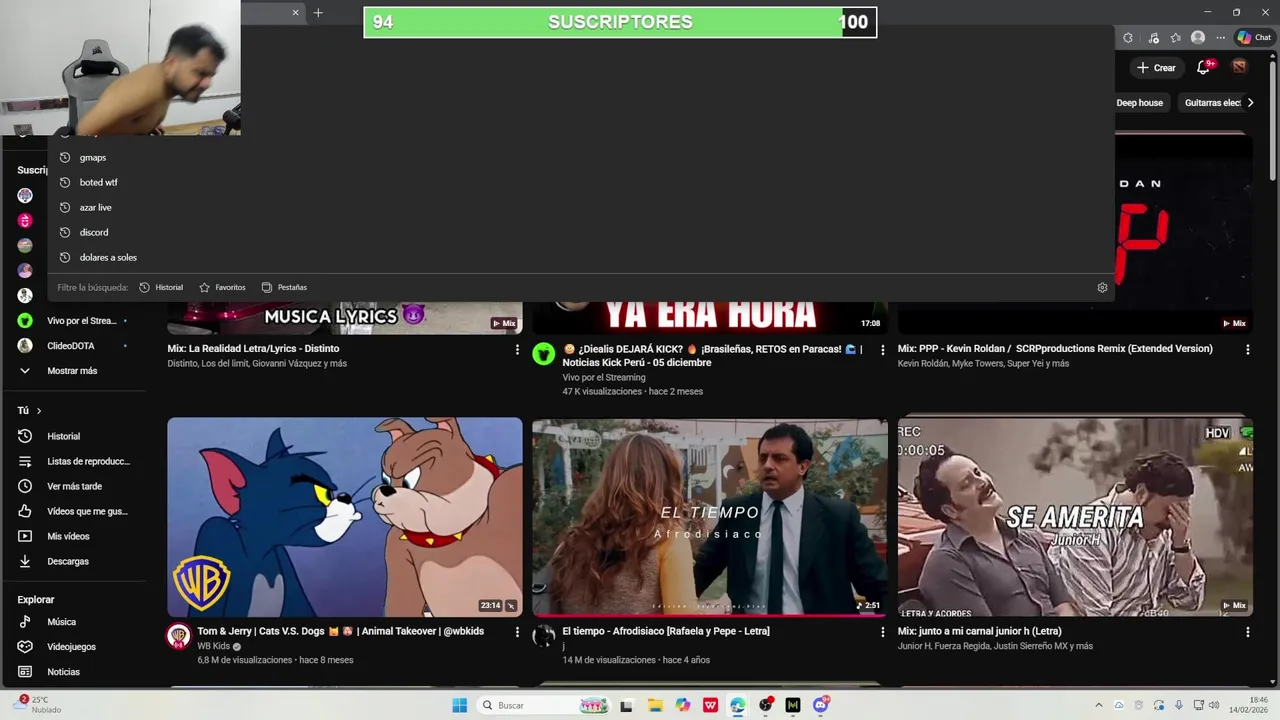Choose the dolares a soles suggestion
The image size is (1280, 720).
580,257
